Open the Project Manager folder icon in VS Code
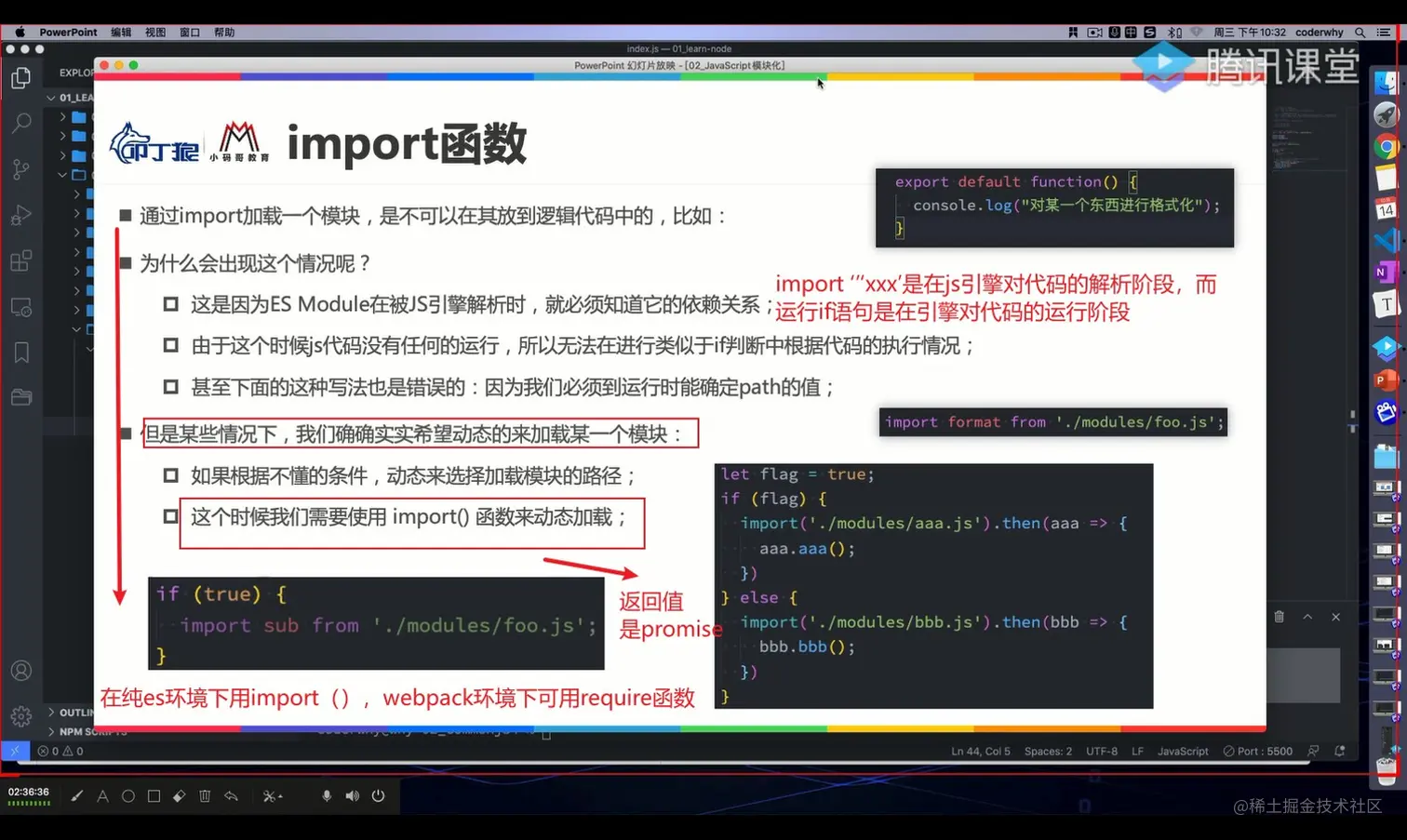Screen dimensions: 1407x840 pos(20,397)
